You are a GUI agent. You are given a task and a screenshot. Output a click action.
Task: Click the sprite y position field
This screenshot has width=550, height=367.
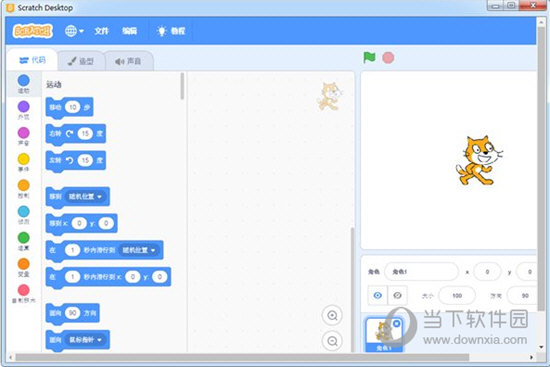[x=527, y=272]
